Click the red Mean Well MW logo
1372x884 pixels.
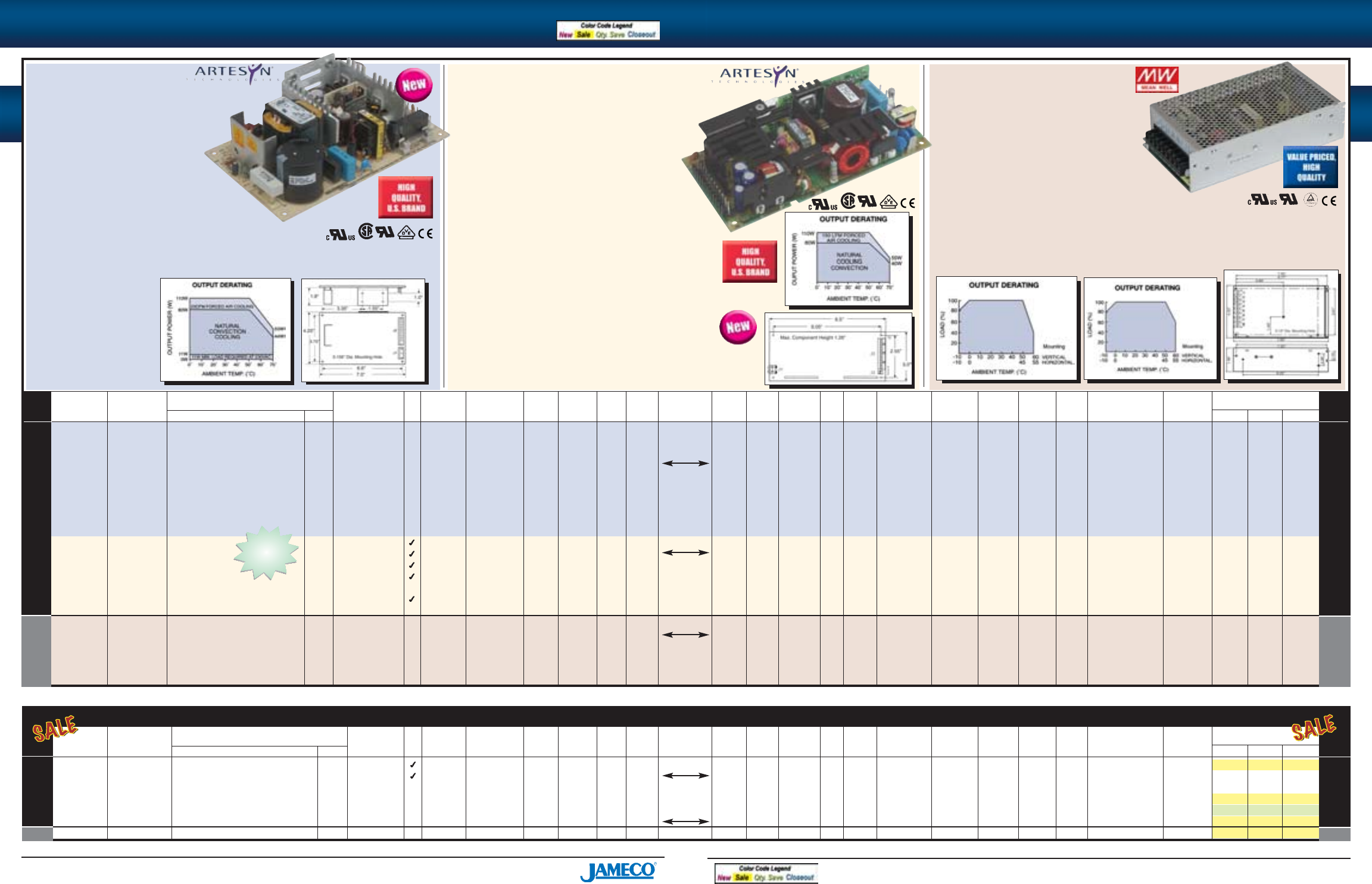click(1156, 79)
